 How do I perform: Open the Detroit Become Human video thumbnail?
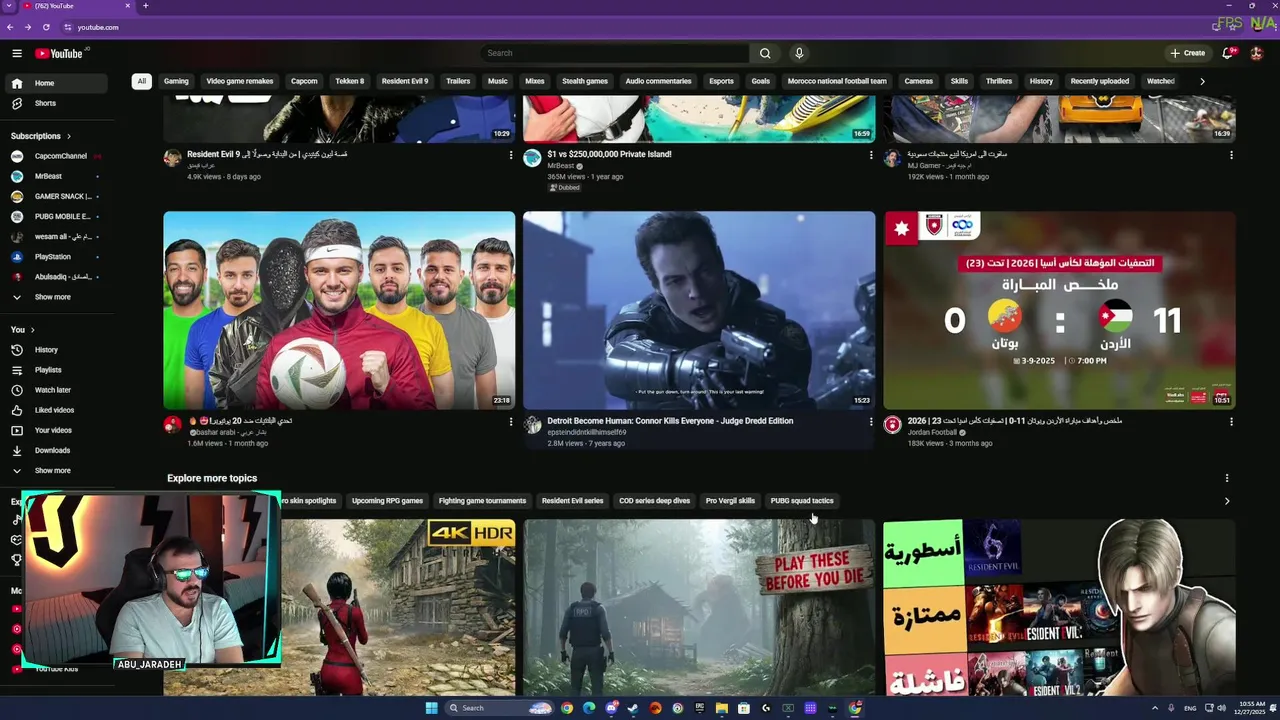[x=699, y=310]
